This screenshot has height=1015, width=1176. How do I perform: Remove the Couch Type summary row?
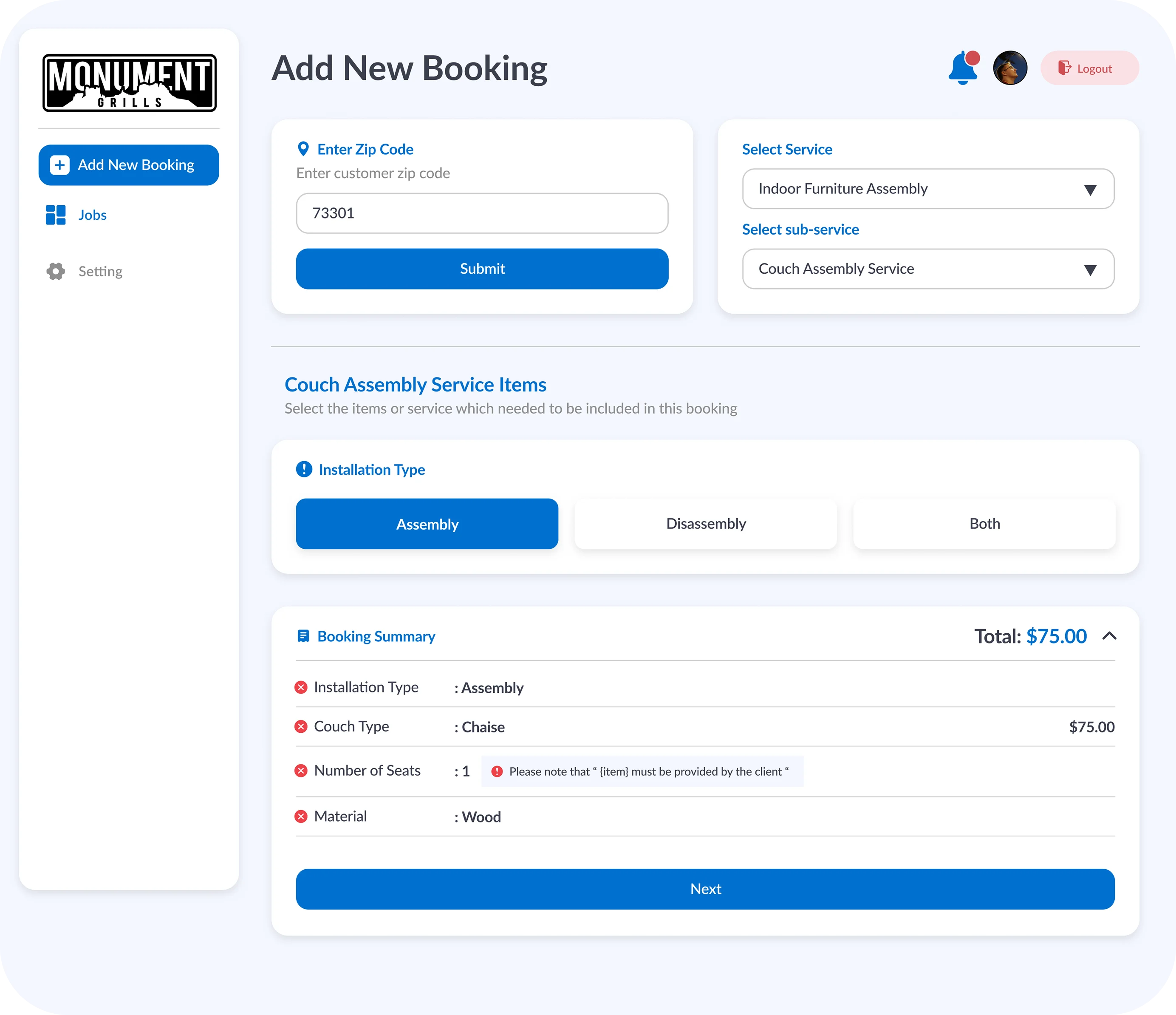click(301, 727)
